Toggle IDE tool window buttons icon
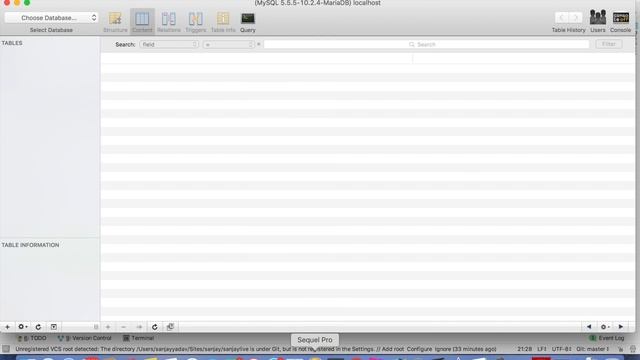 pyautogui.click(x=6, y=349)
